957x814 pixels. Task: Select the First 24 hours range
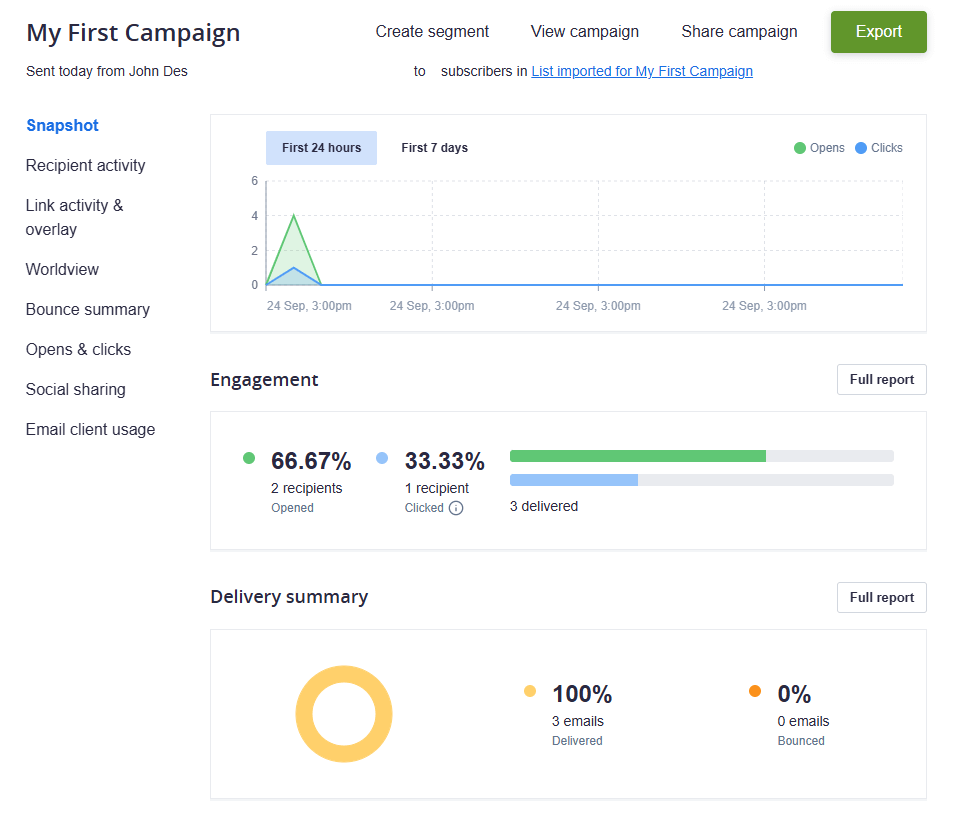[x=321, y=148]
